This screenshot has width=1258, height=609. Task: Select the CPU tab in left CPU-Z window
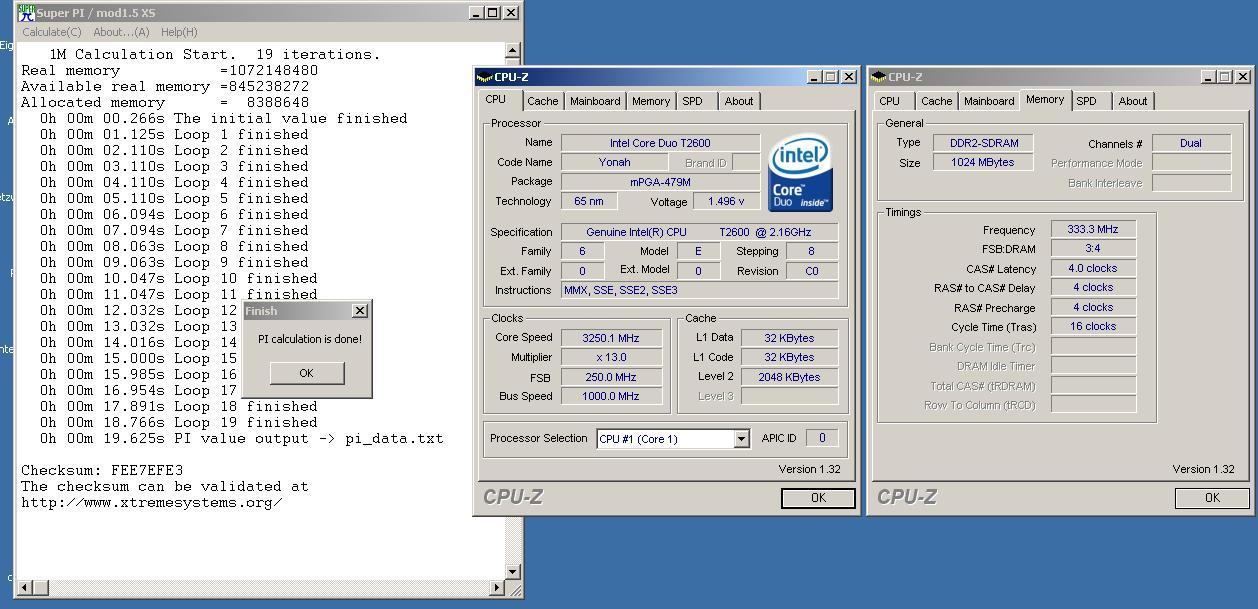tap(496, 100)
